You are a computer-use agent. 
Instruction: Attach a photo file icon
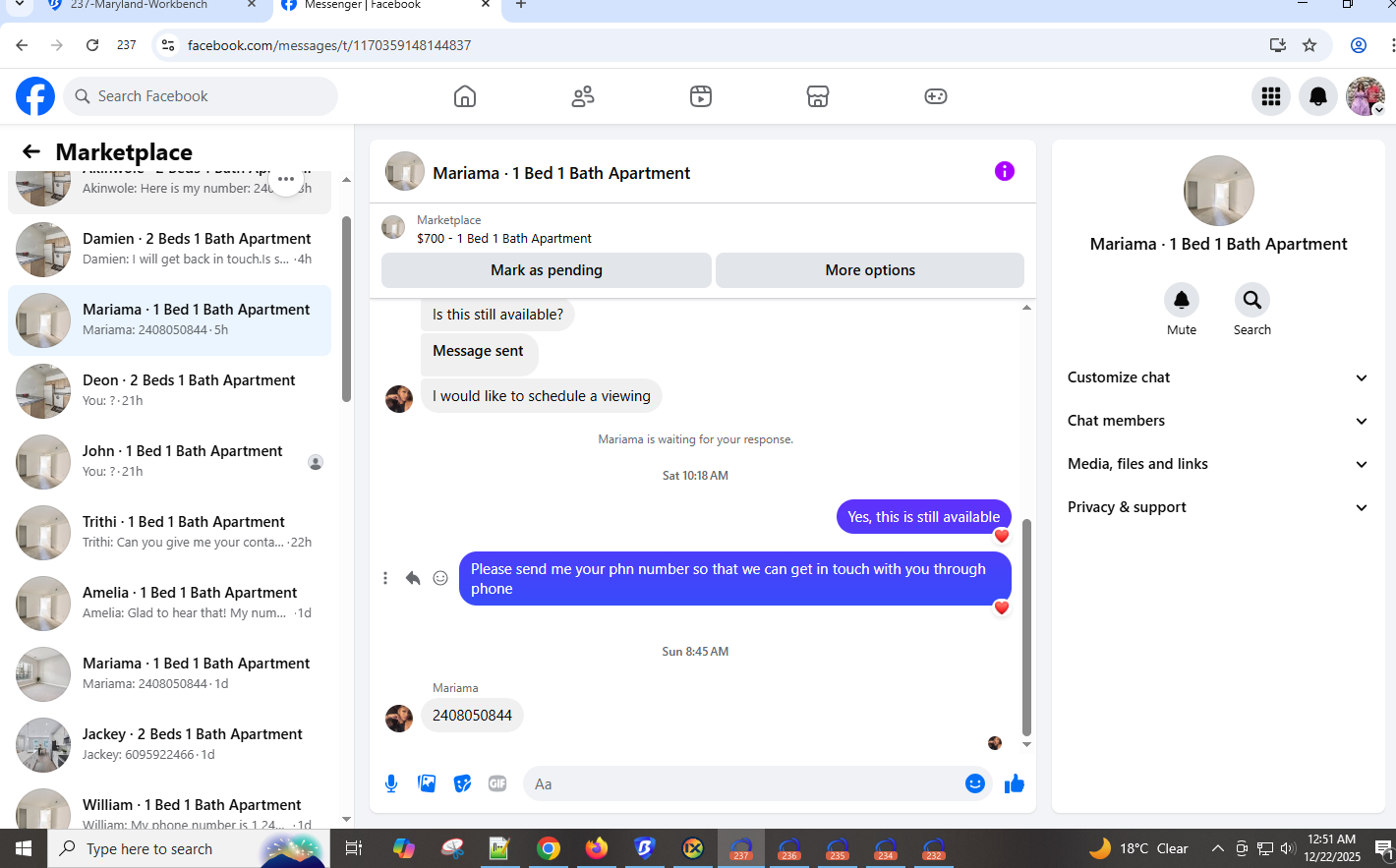pyautogui.click(x=427, y=783)
